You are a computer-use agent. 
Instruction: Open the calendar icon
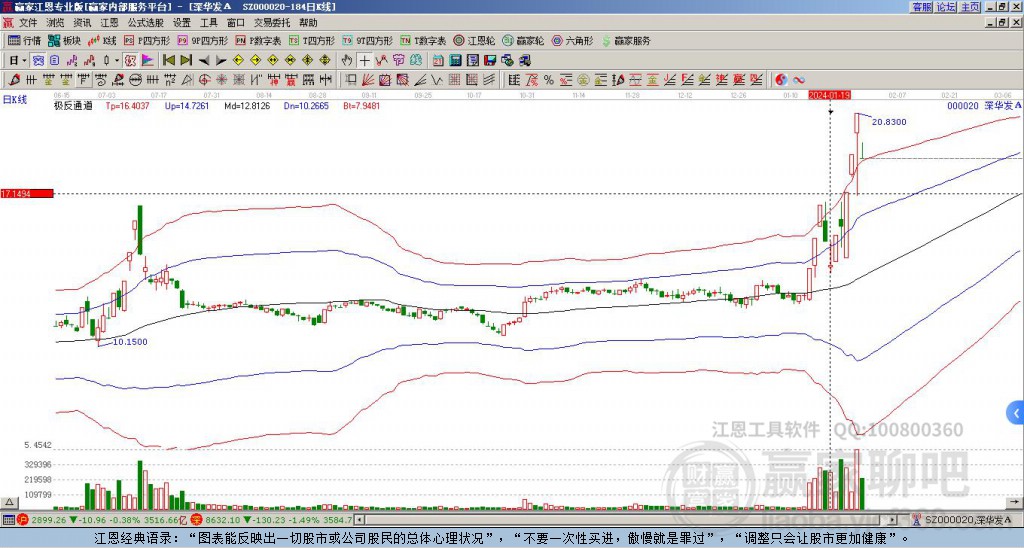point(438,60)
